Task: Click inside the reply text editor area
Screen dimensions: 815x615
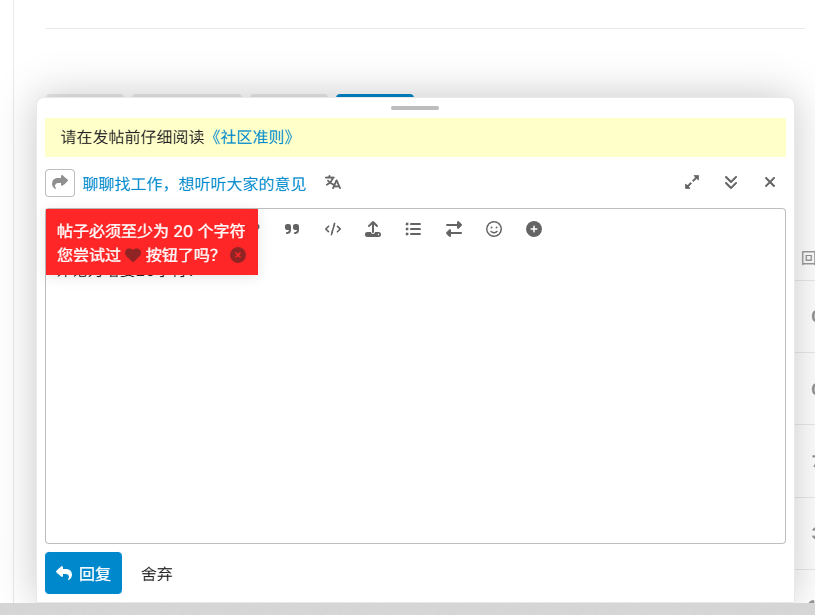Action: (415, 400)
